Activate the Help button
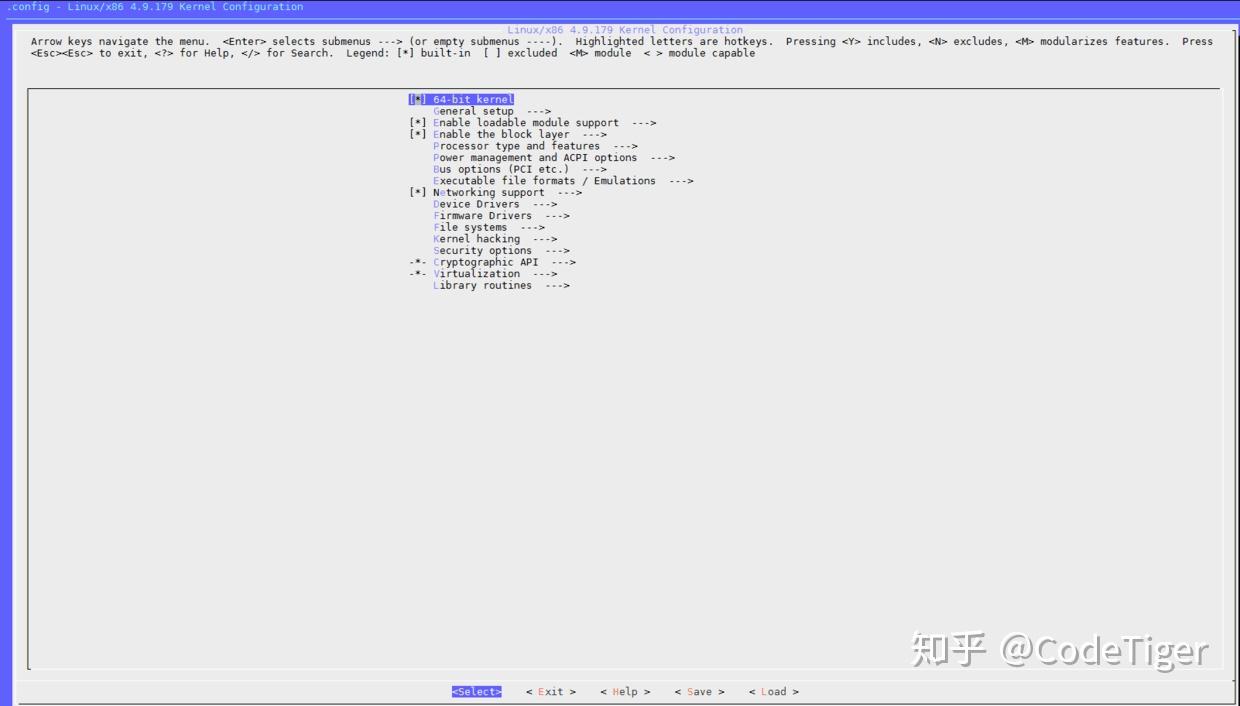 (625, 691)
